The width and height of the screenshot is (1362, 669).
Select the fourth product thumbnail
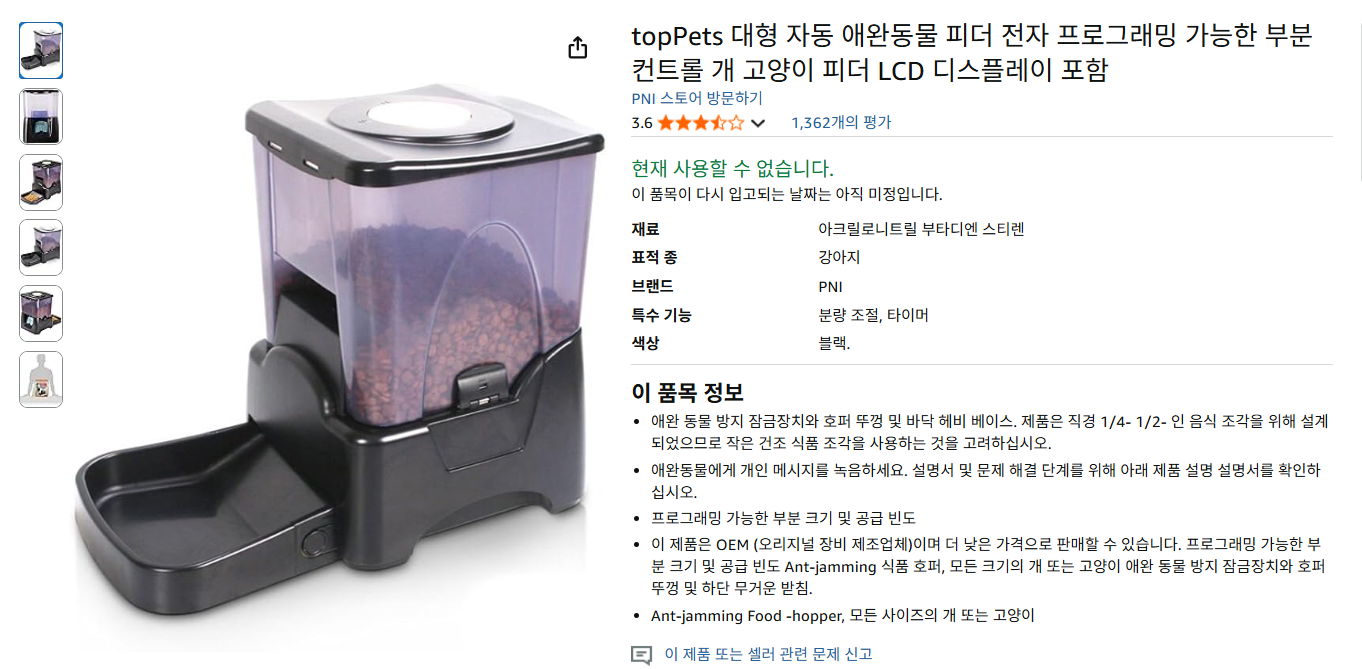[x=41, y=248]
